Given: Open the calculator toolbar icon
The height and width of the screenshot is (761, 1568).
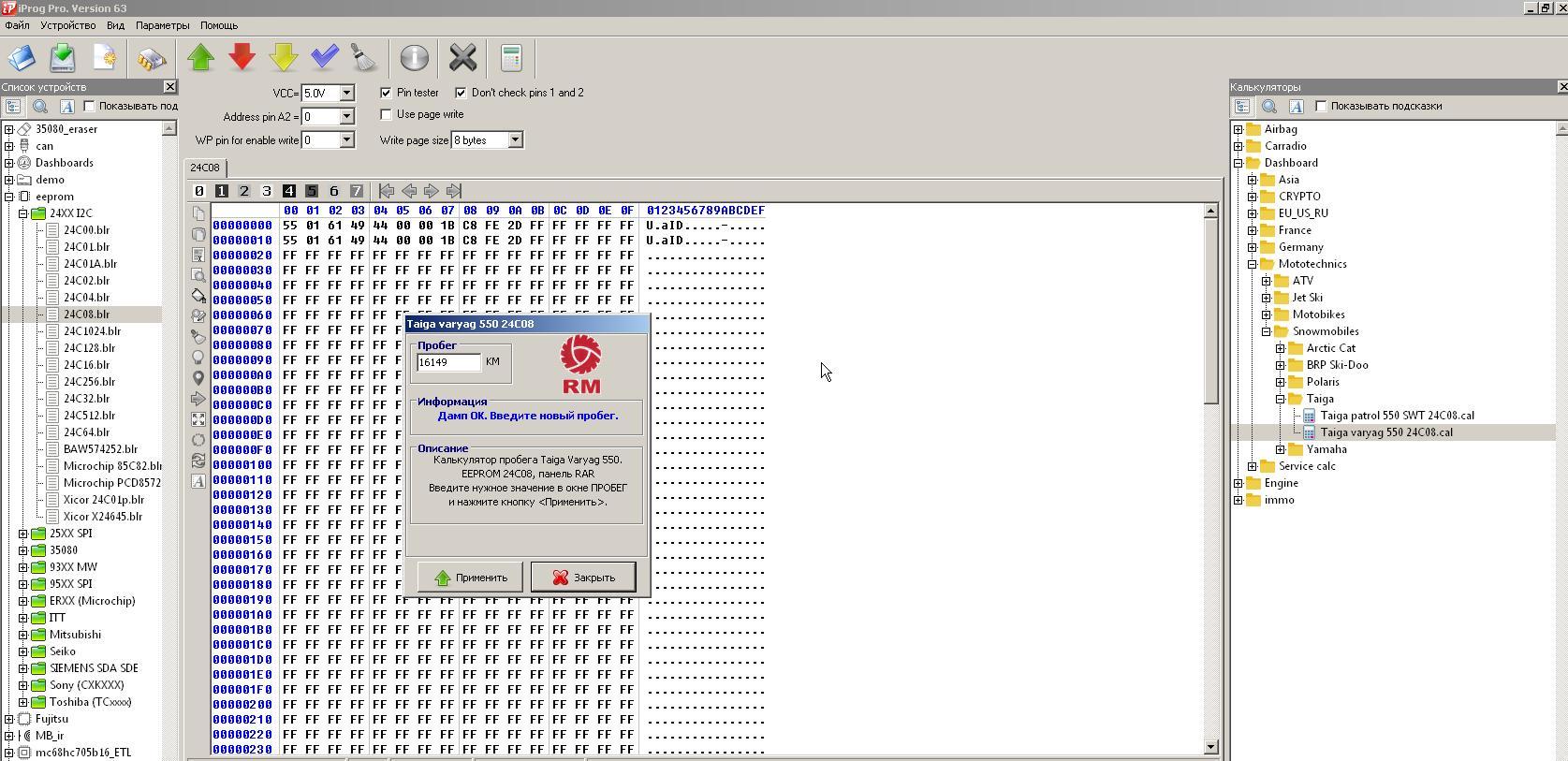Looking at the screenshot, I should 511,58.
